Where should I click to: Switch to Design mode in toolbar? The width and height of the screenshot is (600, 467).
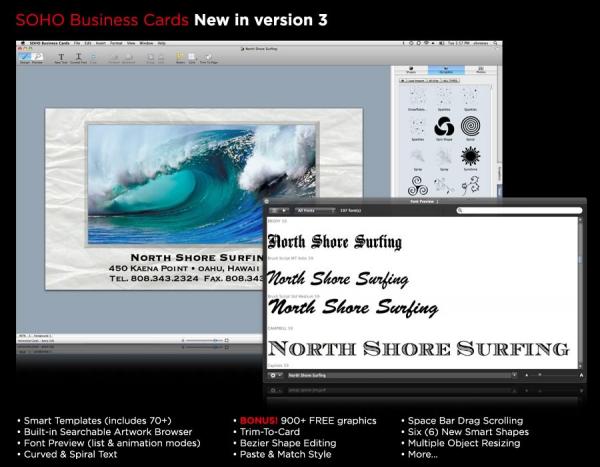point(25,58)
